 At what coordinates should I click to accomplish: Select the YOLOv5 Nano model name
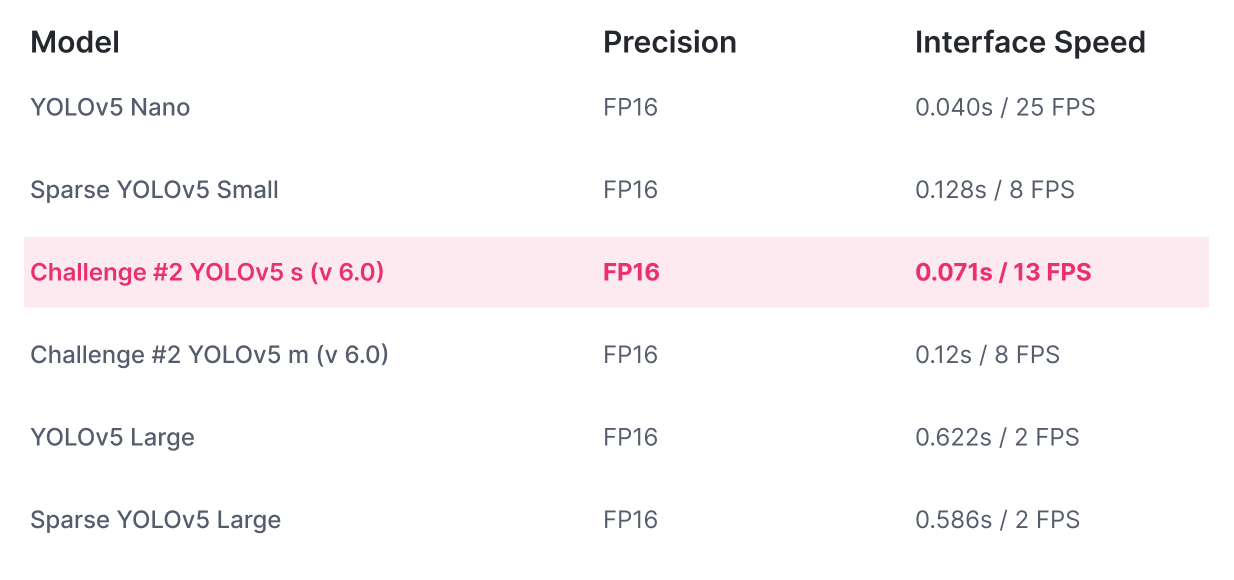tap(110, 107)
